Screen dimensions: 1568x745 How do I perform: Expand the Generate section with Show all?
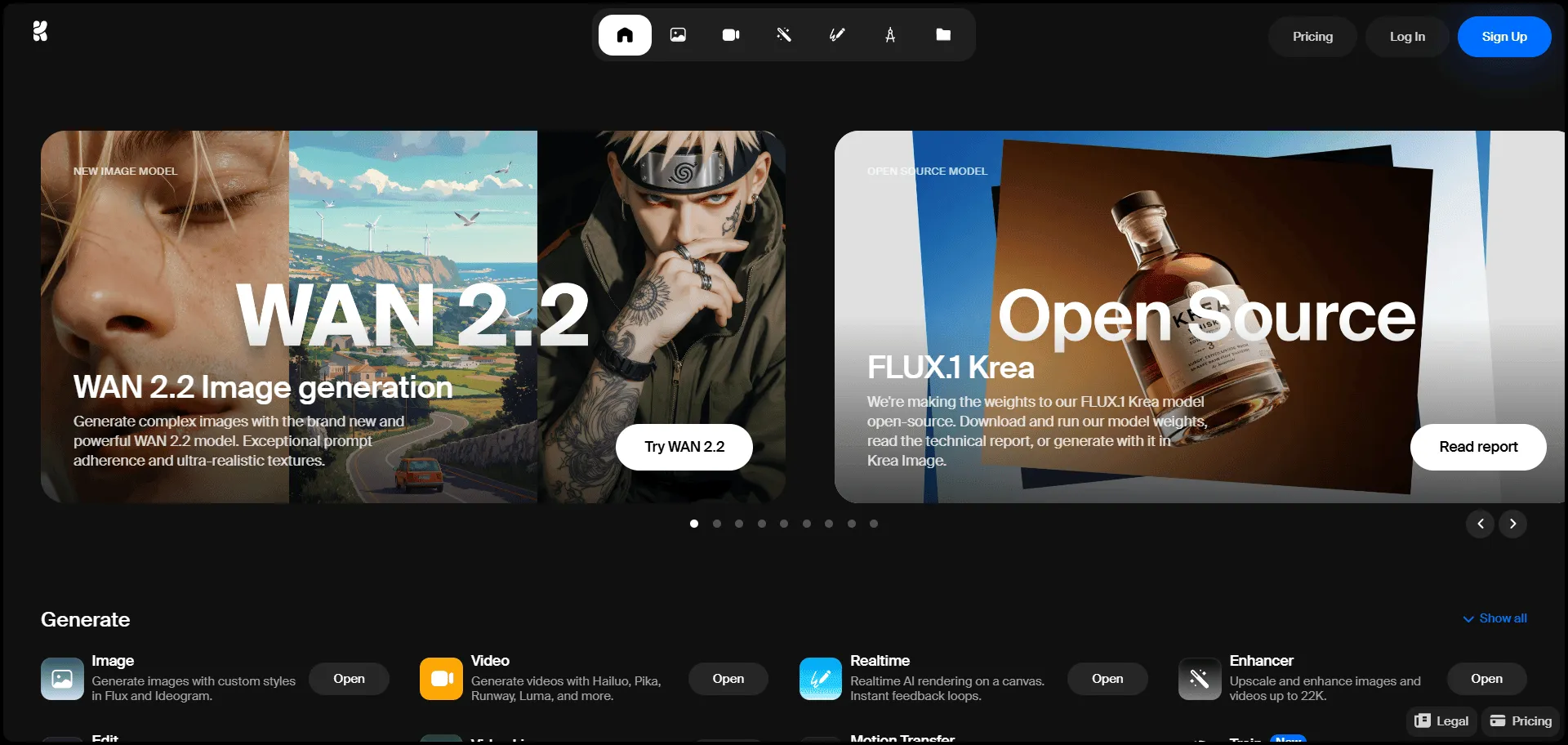point(1494,618)
